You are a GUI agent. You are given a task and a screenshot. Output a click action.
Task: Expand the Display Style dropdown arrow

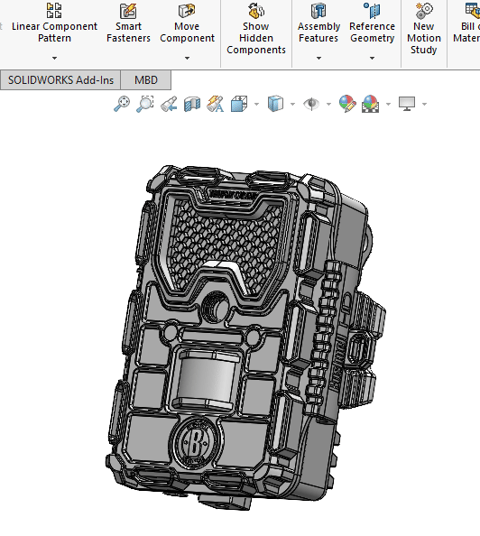click(293, 104)
